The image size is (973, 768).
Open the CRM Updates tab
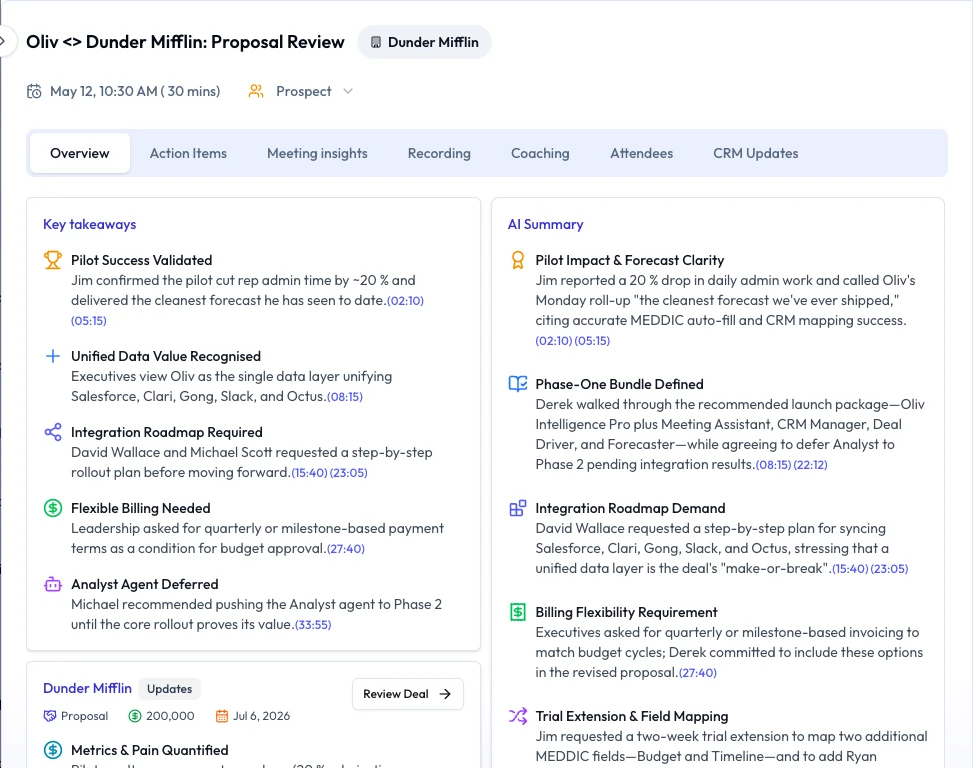(755, 153)
